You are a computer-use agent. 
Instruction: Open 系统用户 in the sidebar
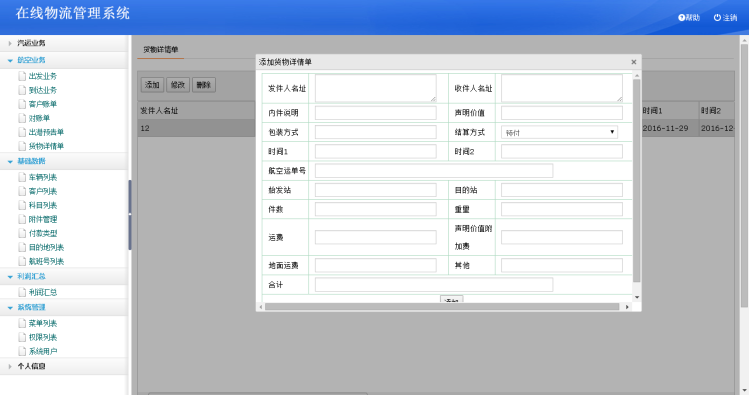point(43,351)
